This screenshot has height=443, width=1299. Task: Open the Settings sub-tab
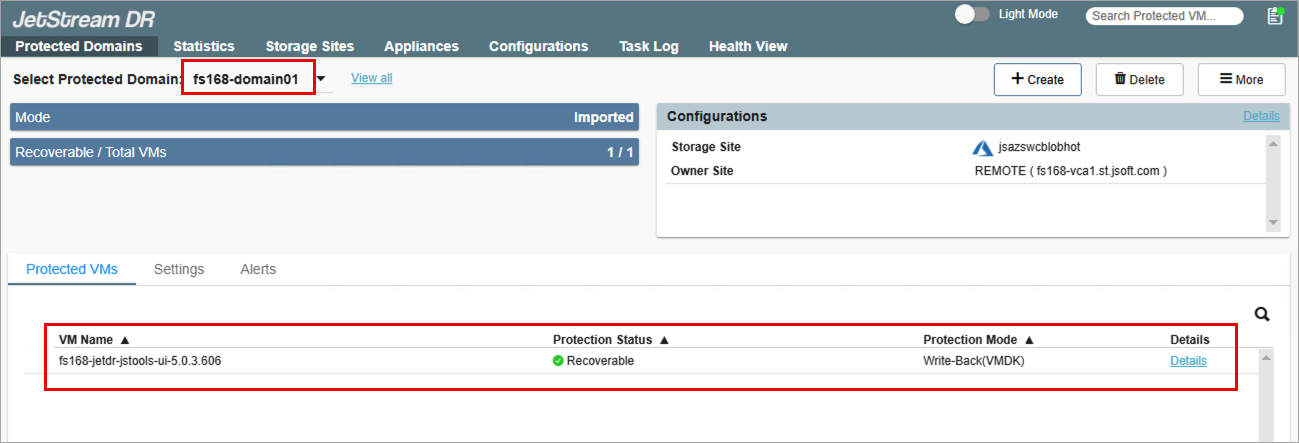point(179,269)
